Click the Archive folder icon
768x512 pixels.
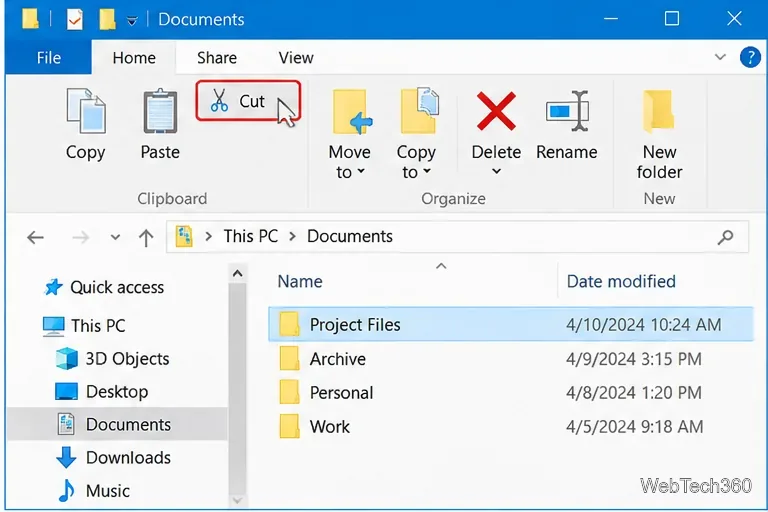coord(289,359)
